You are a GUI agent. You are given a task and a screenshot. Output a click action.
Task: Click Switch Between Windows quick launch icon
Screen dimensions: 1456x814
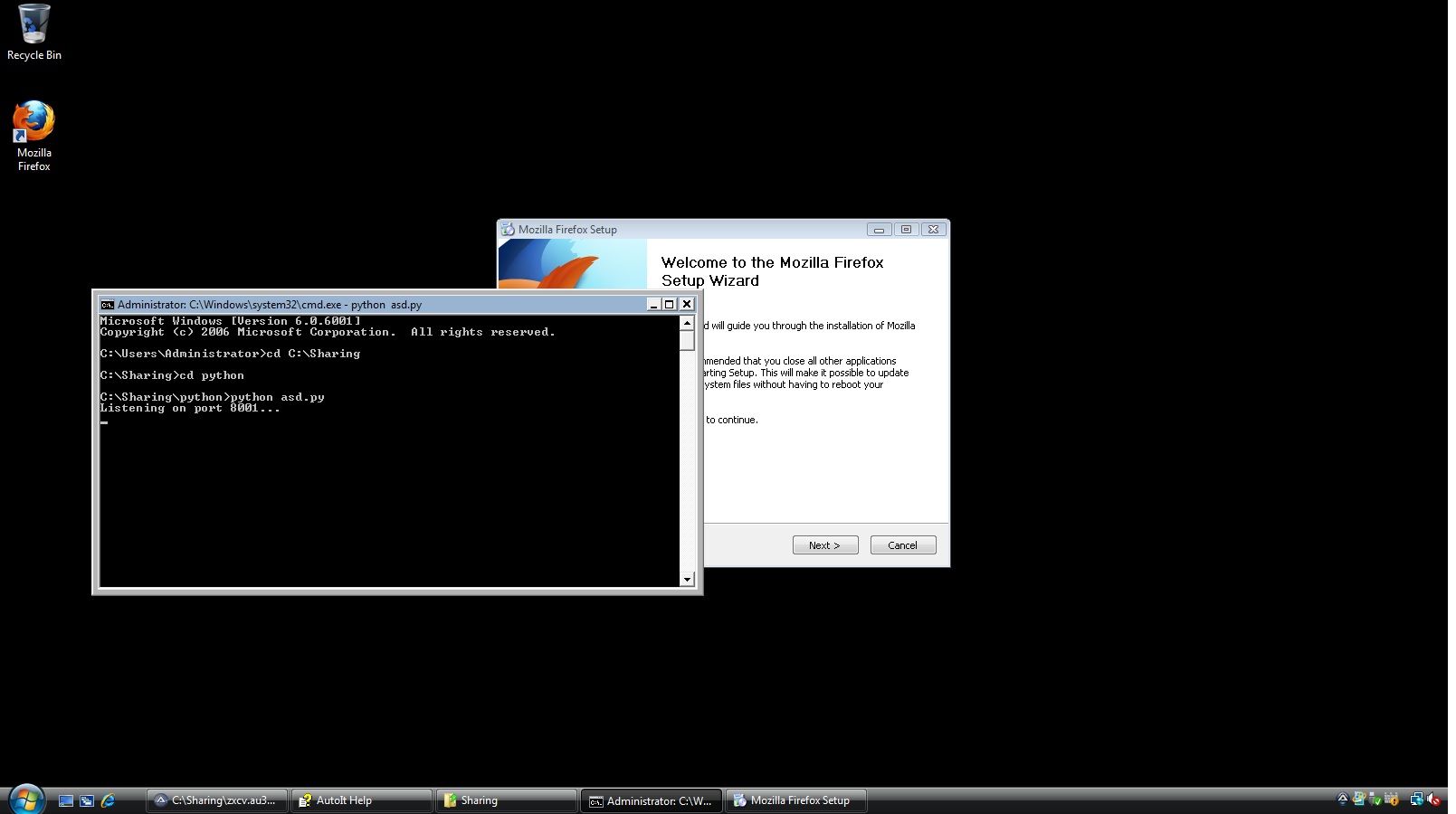pos(87,800)
